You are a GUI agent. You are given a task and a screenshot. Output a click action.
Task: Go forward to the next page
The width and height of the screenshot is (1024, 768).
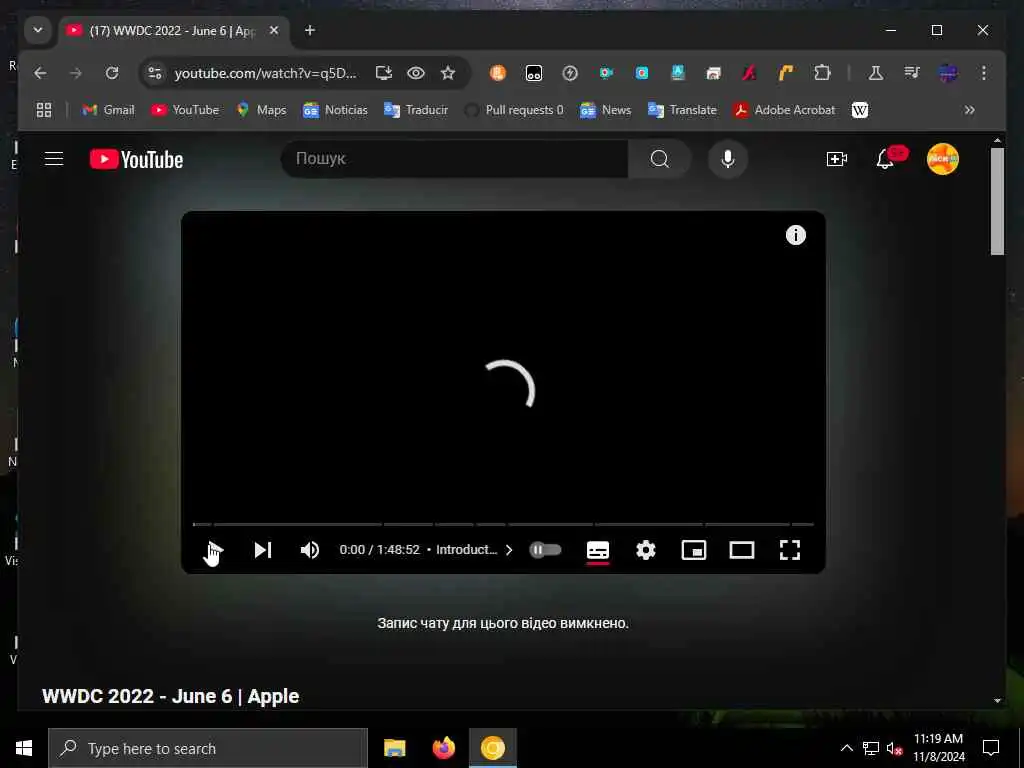coord(76,73)
